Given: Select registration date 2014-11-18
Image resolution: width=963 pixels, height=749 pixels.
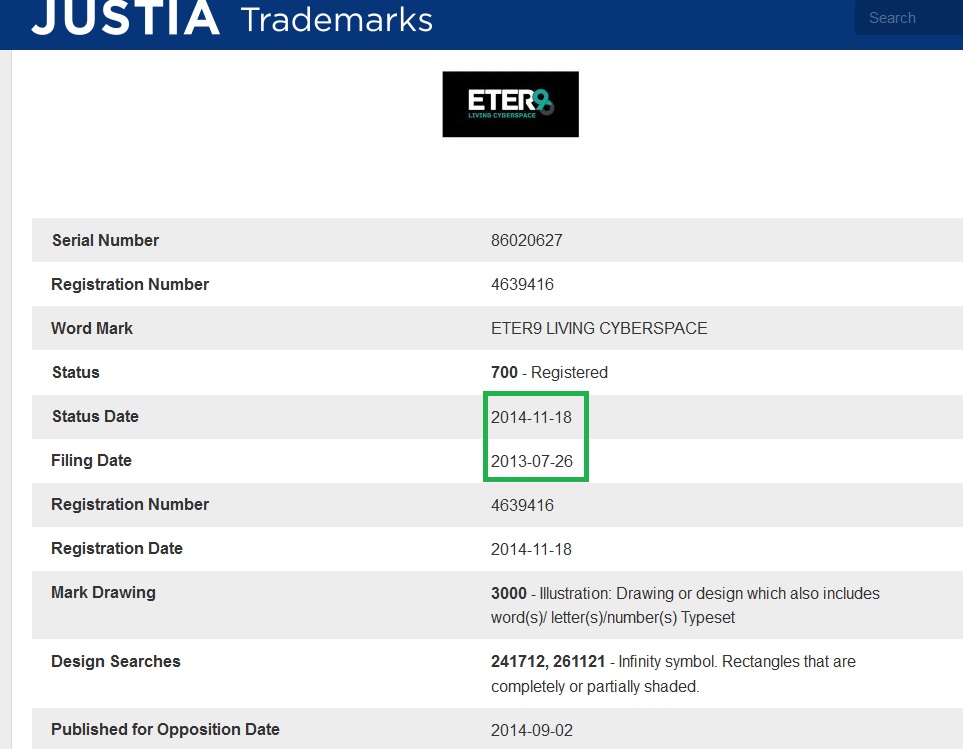Looking at the screenshot, I should (x=531, y=549).
